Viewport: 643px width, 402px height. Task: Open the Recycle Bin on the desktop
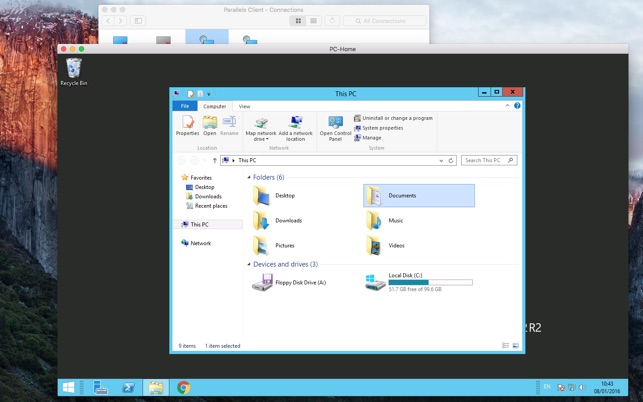pos(73,70)
